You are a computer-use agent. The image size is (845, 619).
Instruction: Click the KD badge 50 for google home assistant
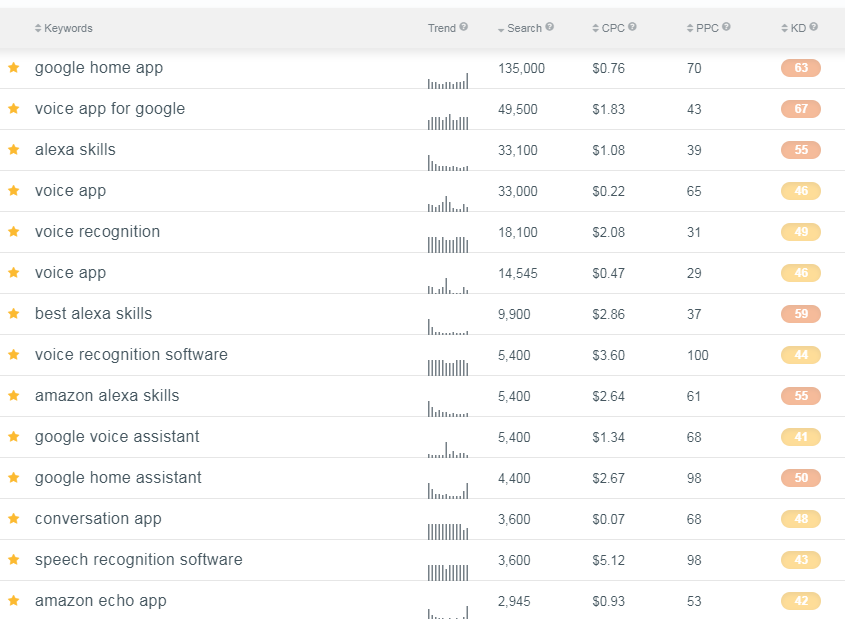tap(801, 478)
